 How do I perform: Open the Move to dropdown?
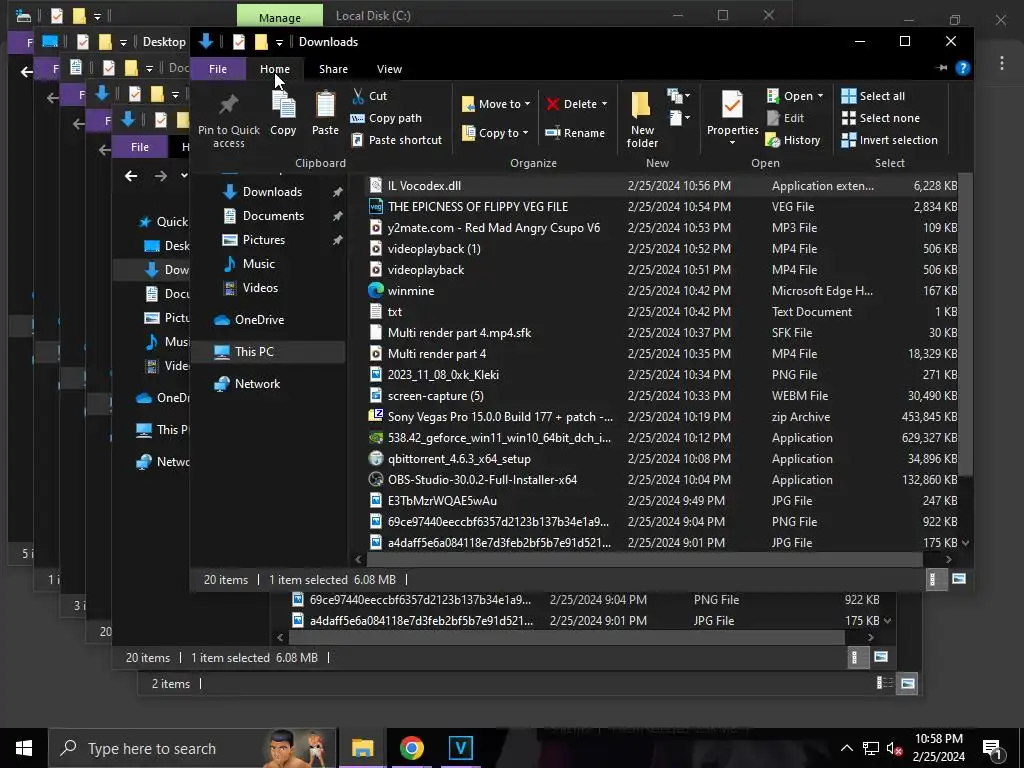pyautogui.click(x=496, y=104)
